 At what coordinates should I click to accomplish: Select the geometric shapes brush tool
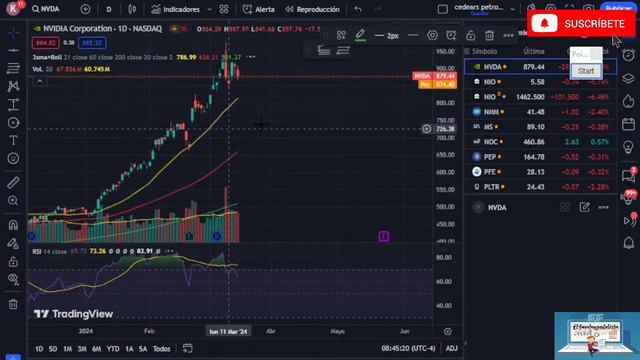point(13,122)
